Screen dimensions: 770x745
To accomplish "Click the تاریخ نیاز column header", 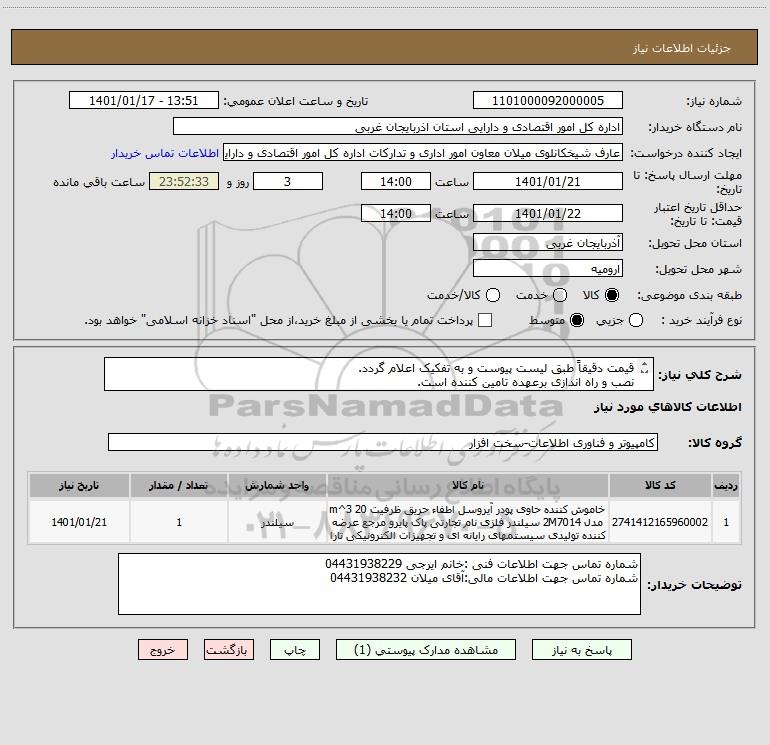I will tap(79, 485).
